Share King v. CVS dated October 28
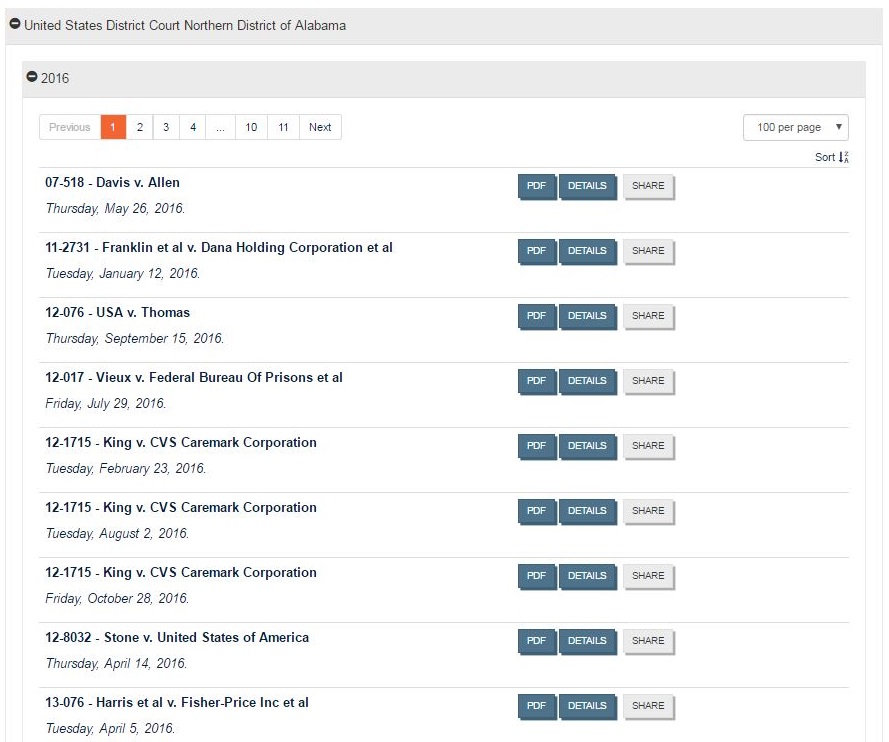 tap(648, 576)
